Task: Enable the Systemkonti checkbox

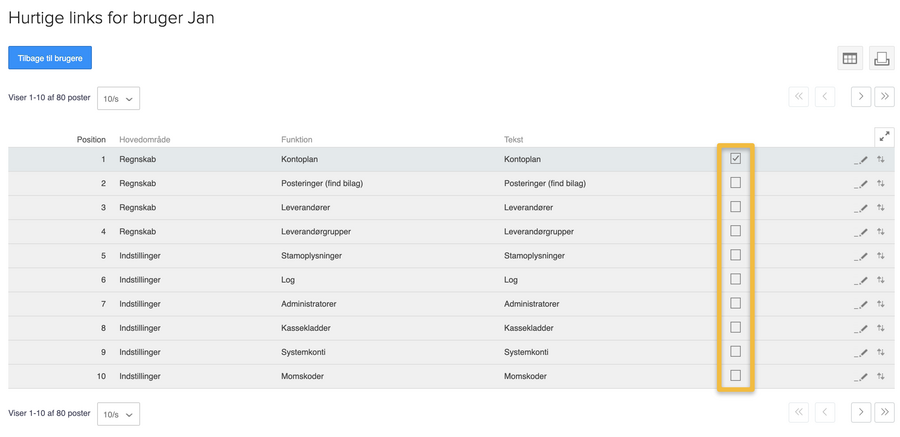Action: pos(735,351)
